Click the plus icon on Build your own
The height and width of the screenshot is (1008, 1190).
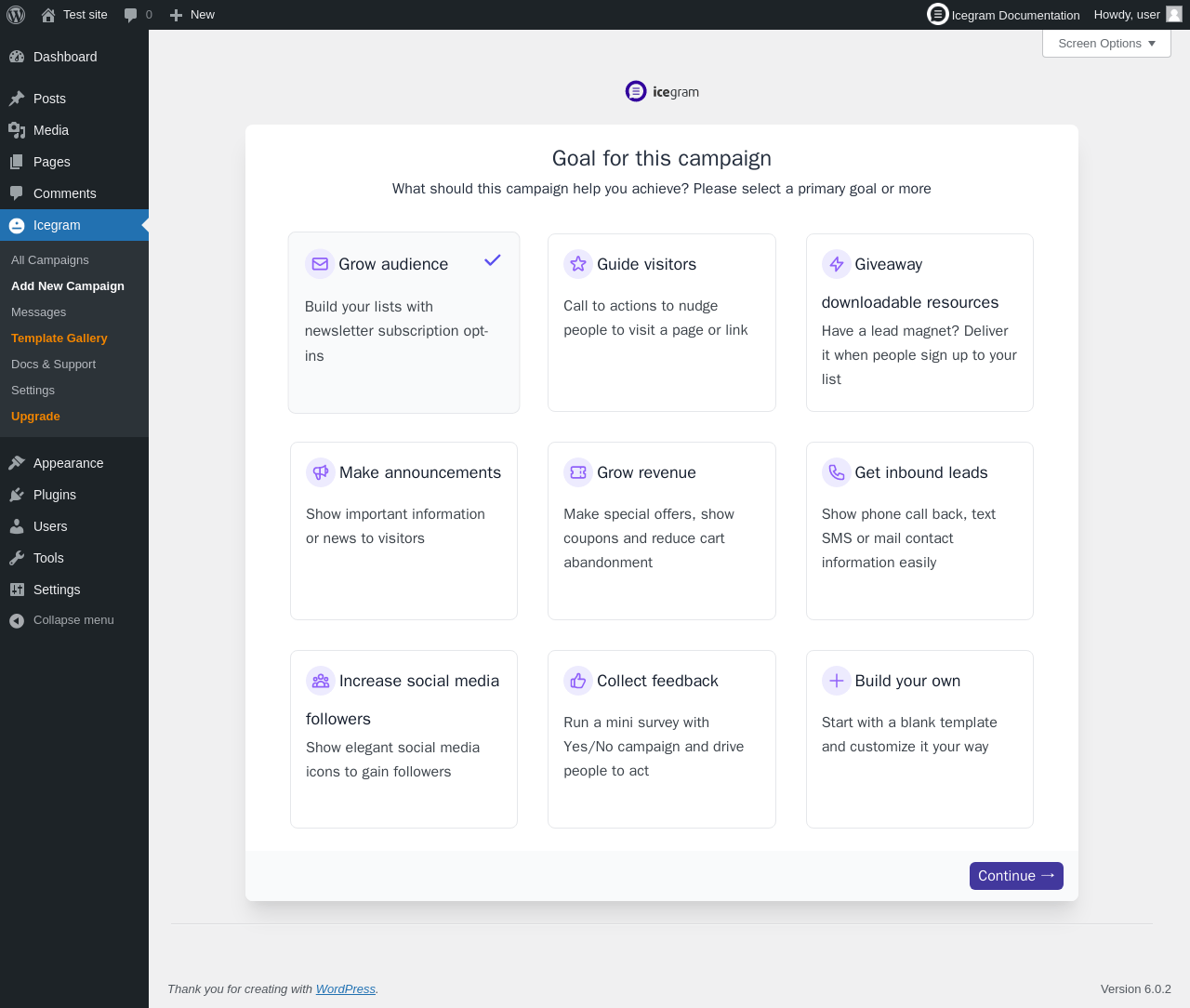(x=837, y=681)
